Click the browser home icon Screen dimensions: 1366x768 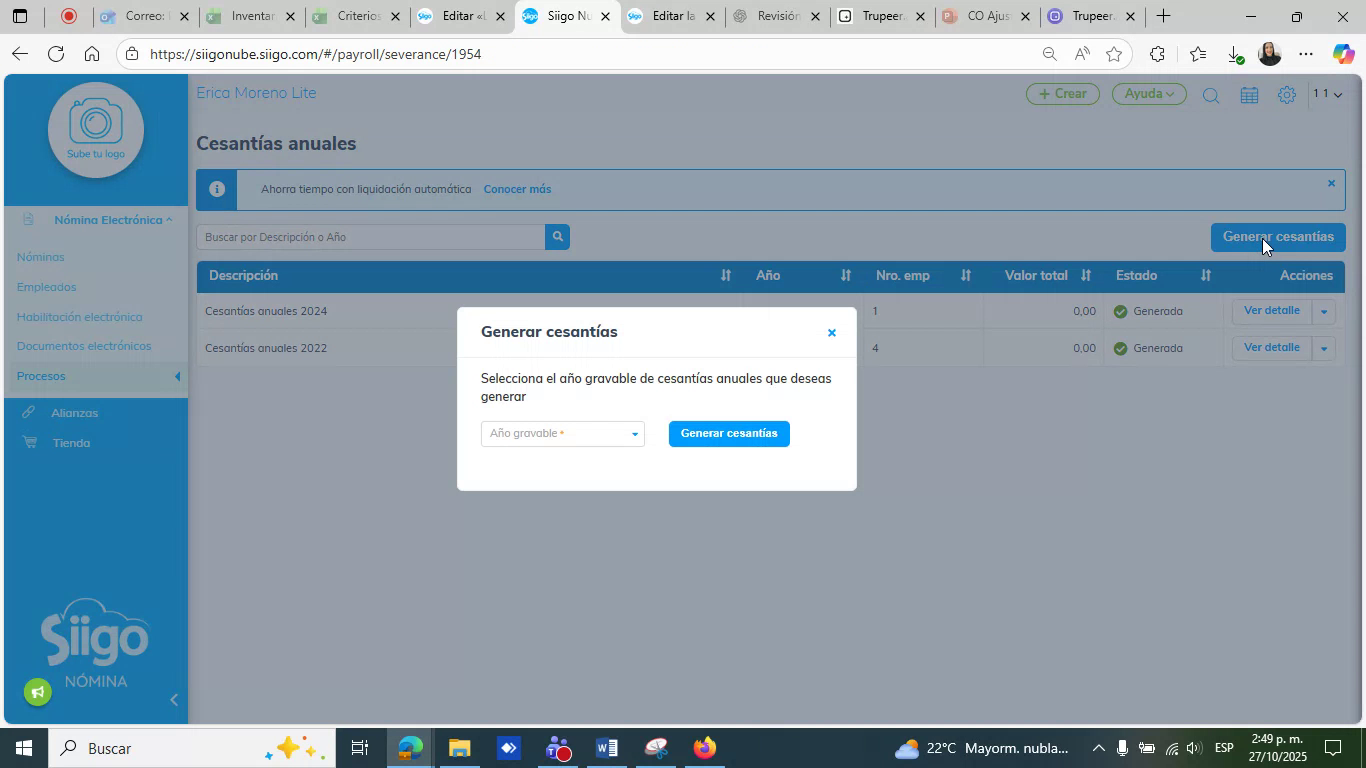pyautogui.click(x=92, y=54)
